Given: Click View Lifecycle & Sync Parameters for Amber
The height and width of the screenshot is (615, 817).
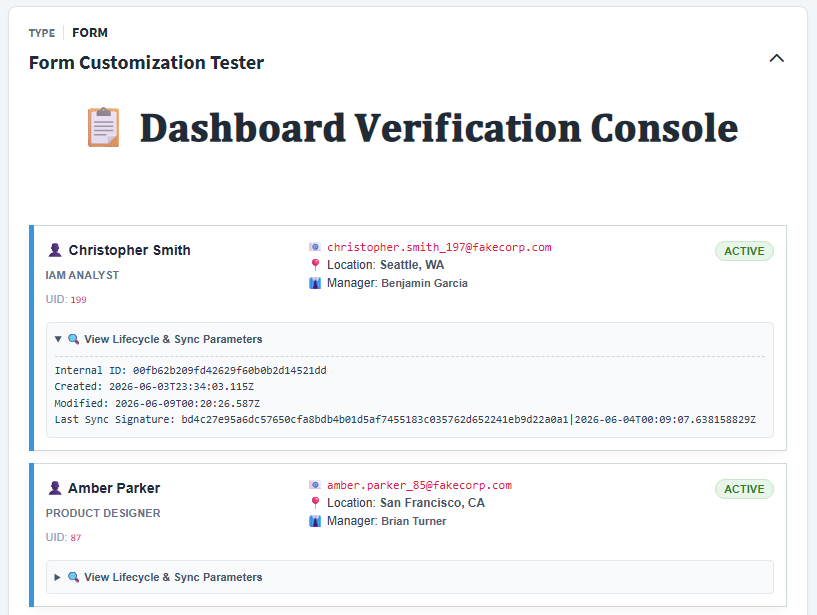Looking at the screenshot, I should (173, 577).
